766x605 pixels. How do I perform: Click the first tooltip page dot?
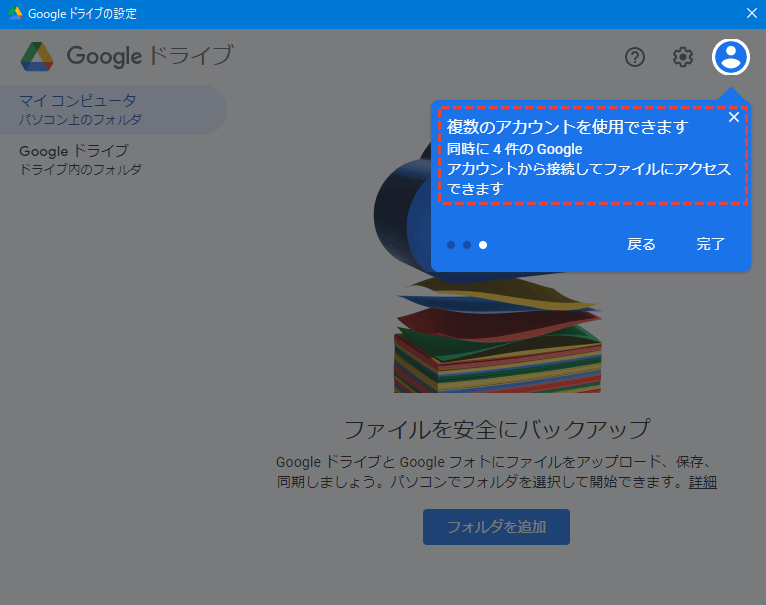point(451,245)
